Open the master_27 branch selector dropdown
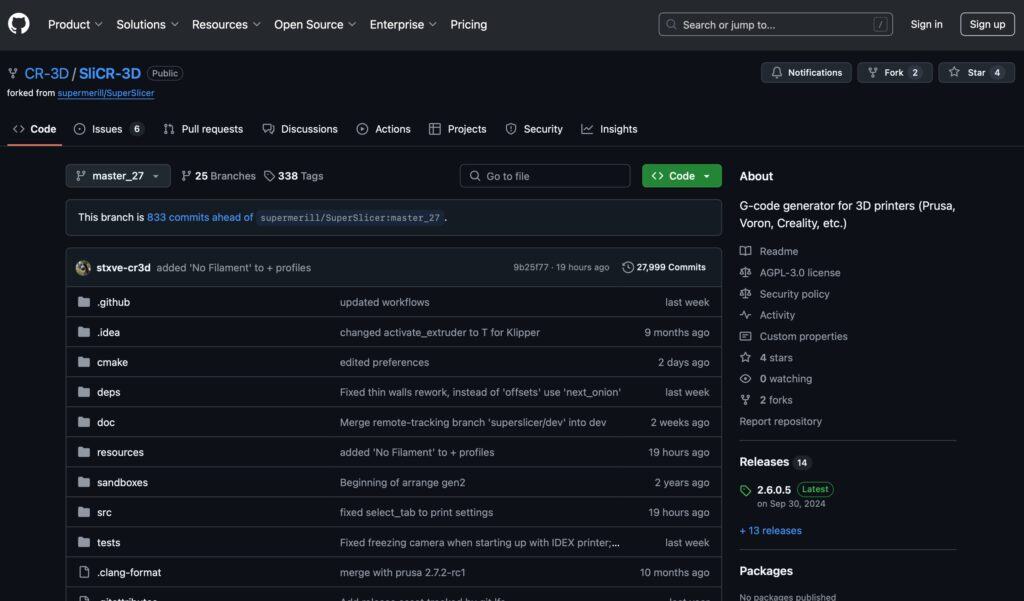Viewport: 1024px width, 601px height. 118,176
